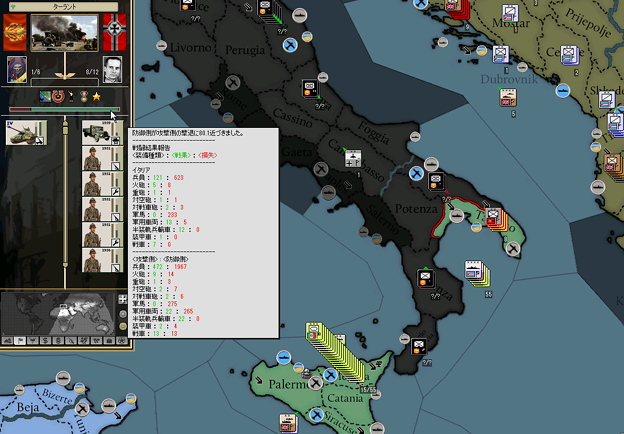Click the blue naval base icon north of Palermo
The image size is (624, 434).
coord(284,357)
